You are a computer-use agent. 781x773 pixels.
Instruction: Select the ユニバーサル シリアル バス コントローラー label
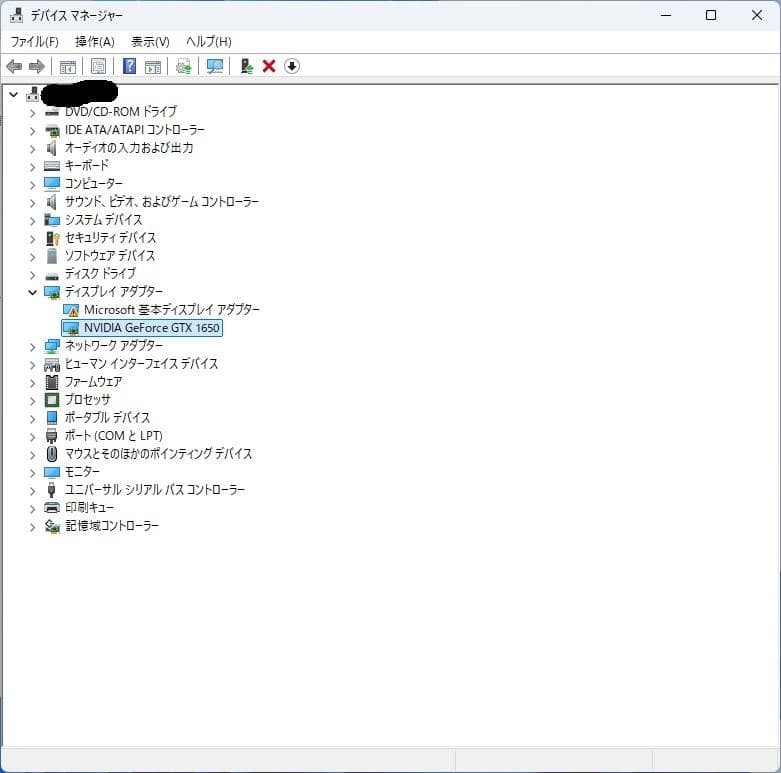coord(154,490)
